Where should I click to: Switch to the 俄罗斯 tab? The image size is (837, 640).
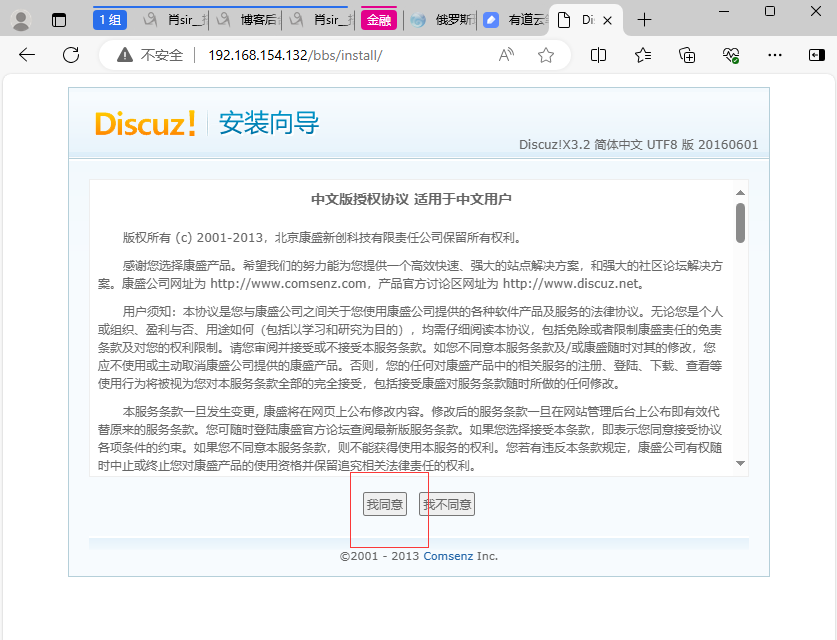(x=442, y=20)
